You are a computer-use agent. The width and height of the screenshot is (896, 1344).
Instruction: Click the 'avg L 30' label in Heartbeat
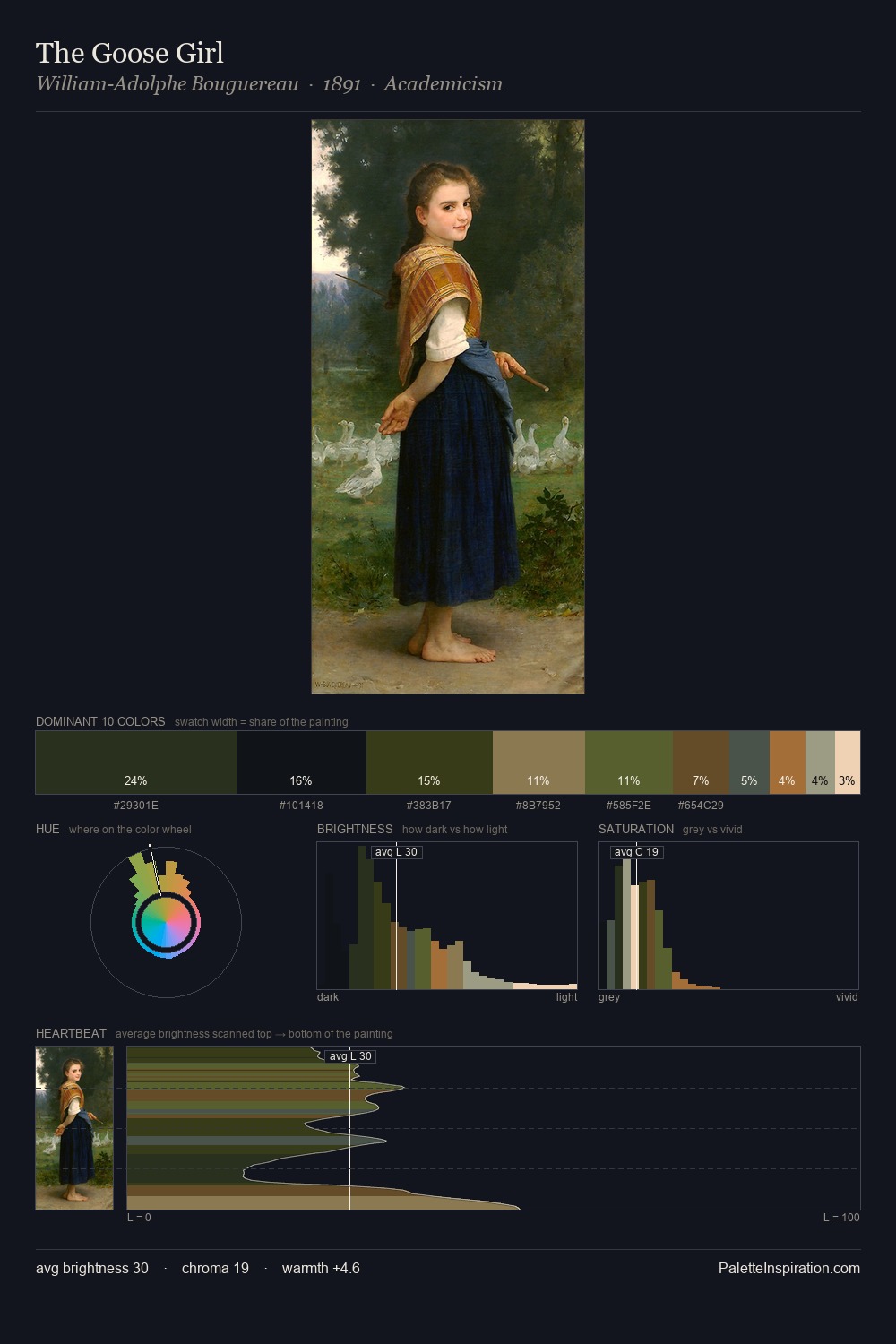click(350, 1056)
